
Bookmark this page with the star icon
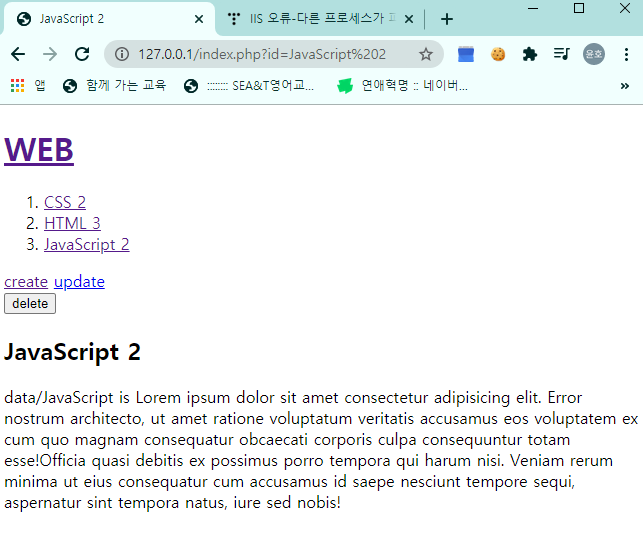[426, 54]
